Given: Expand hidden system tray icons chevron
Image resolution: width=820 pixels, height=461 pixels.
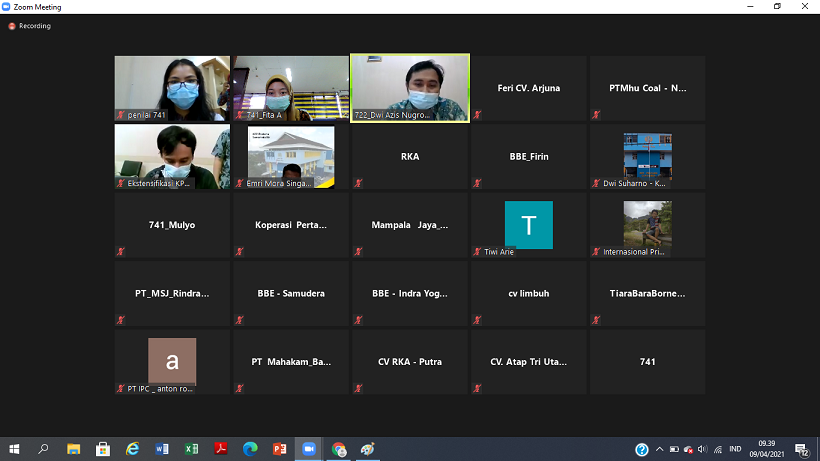Looking at the screenshot, I should tap(660, 449).
